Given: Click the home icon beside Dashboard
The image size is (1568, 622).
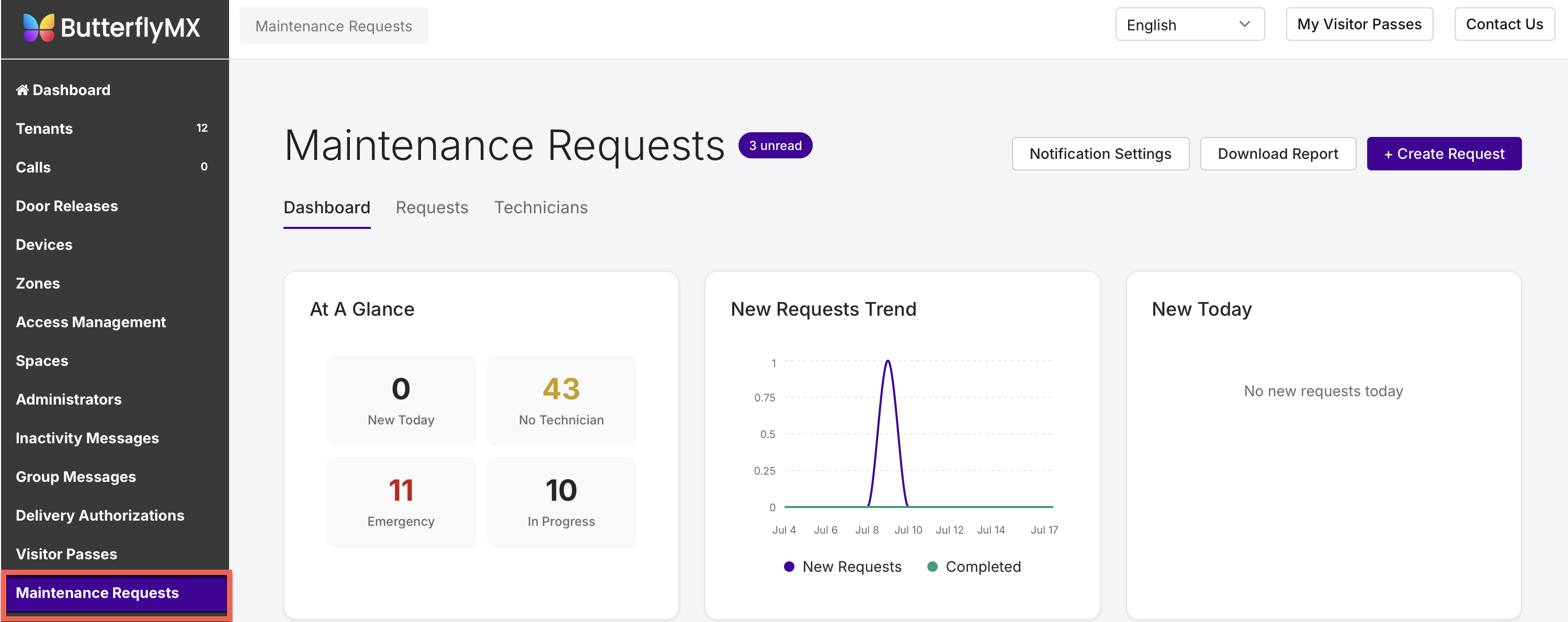Looking at the screenshot, I should [22, 90].
